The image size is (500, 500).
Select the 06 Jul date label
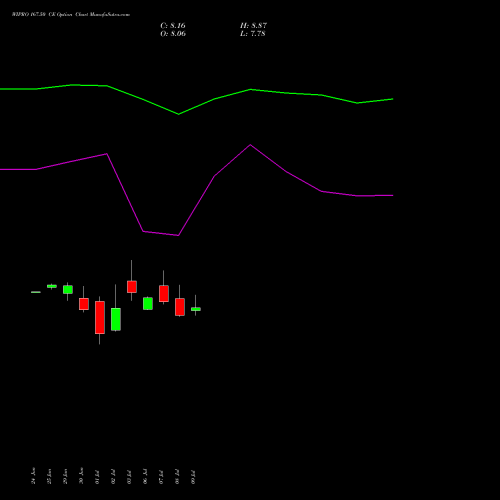pos(145,477)
